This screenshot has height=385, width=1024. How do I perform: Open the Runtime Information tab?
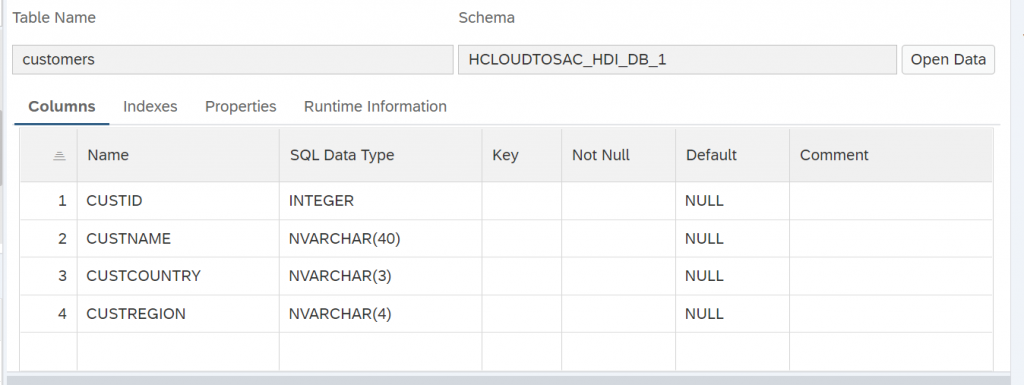pos(375,106)
